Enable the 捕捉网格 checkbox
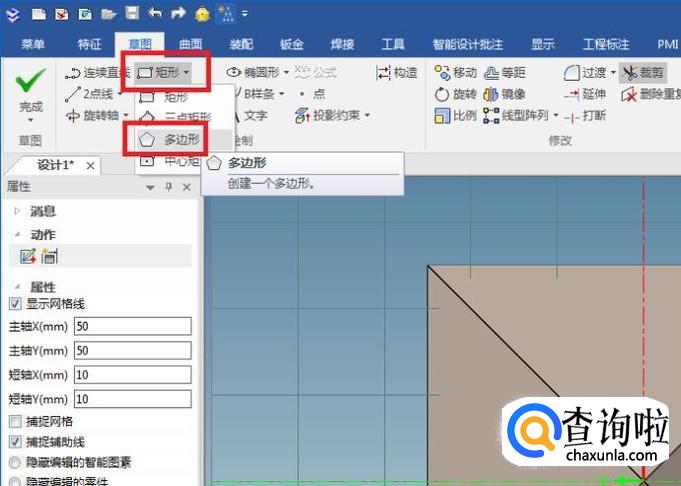681x486 pixels. [x=15, y=421]
